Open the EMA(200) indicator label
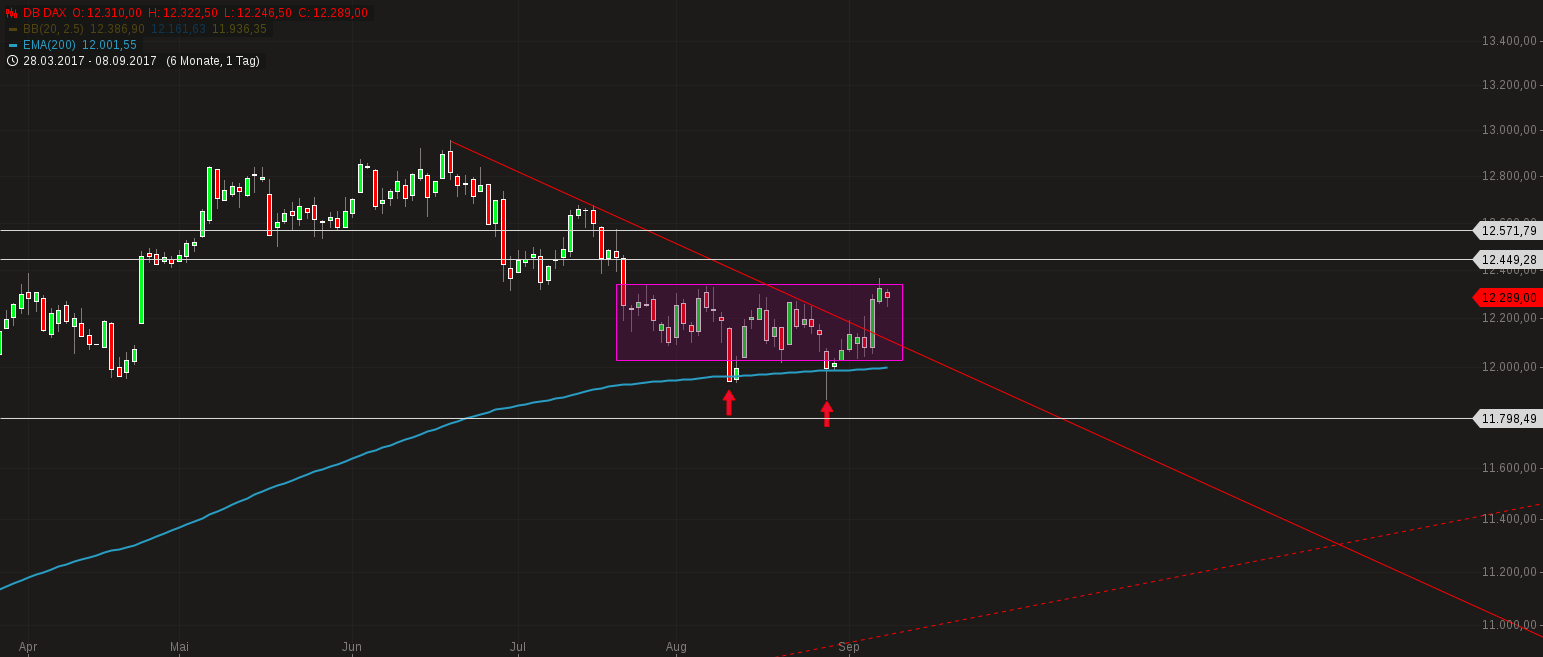 50,45
